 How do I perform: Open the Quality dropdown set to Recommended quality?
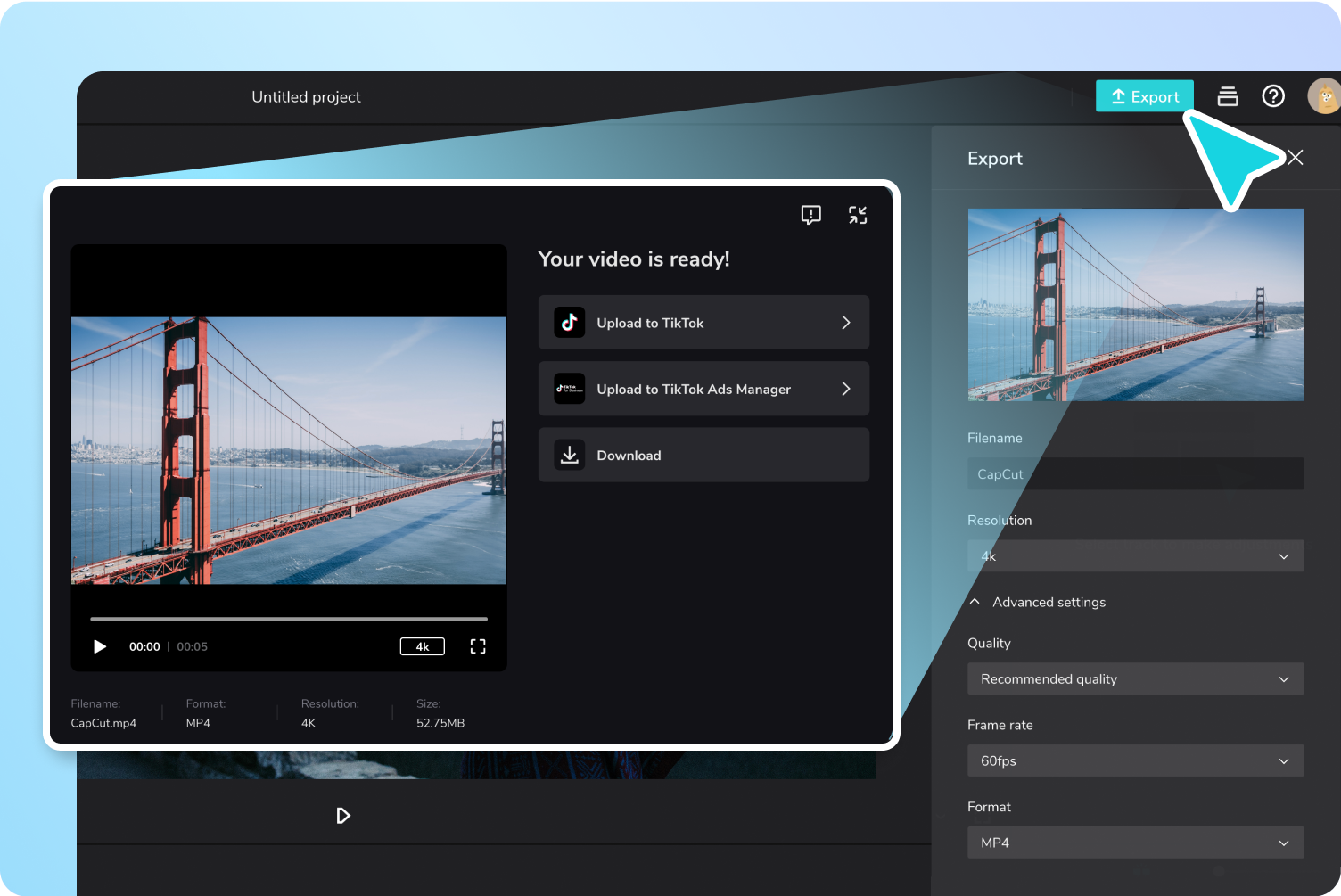[x=1134, y=678]
